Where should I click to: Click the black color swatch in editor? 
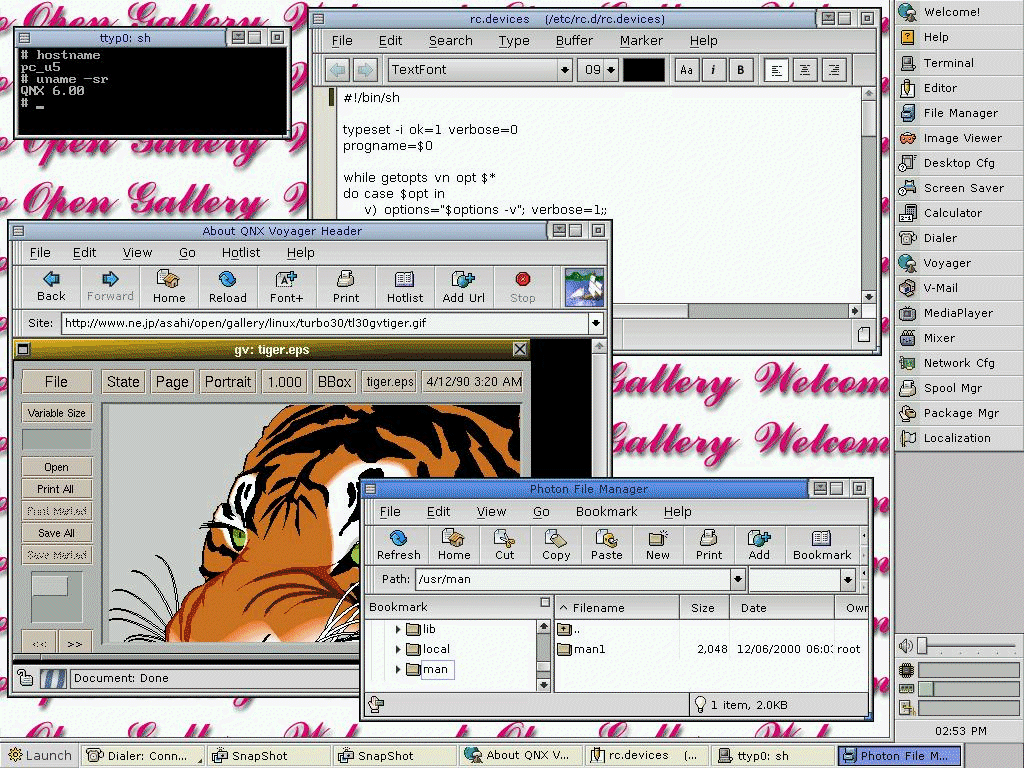coord(644,70)
